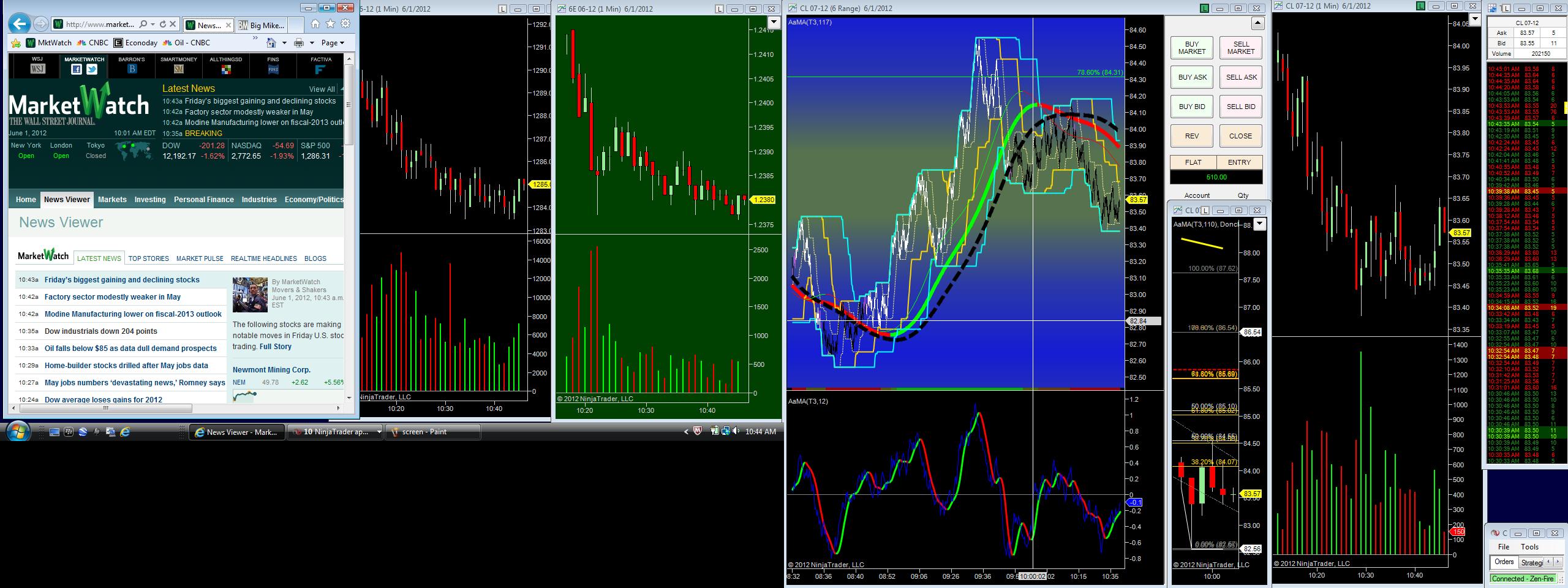1568x588 pixels.
Task: Open the Markets navigation tab
Action: click(112, 200)
